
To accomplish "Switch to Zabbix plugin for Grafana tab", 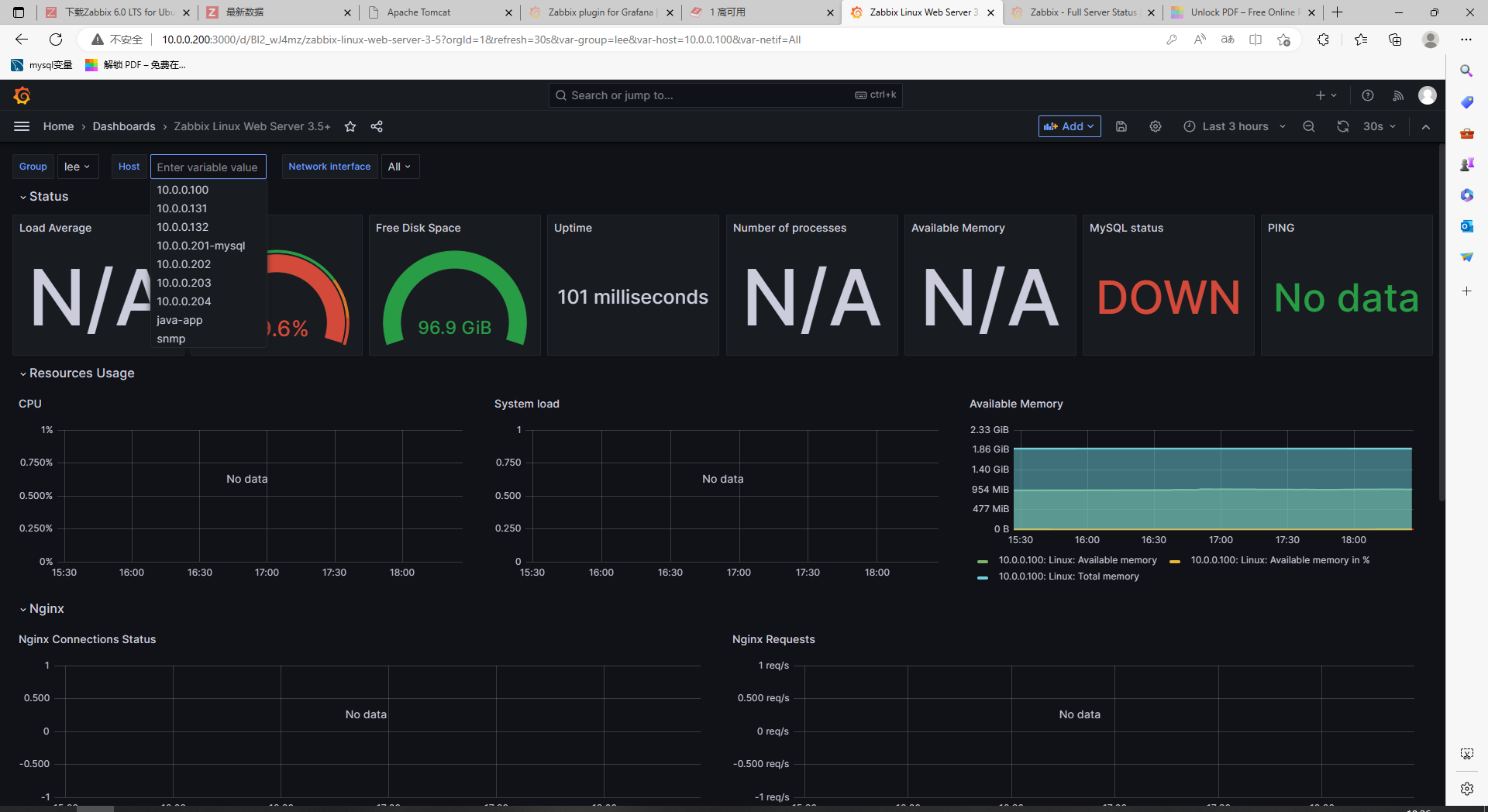I will 601,12.
